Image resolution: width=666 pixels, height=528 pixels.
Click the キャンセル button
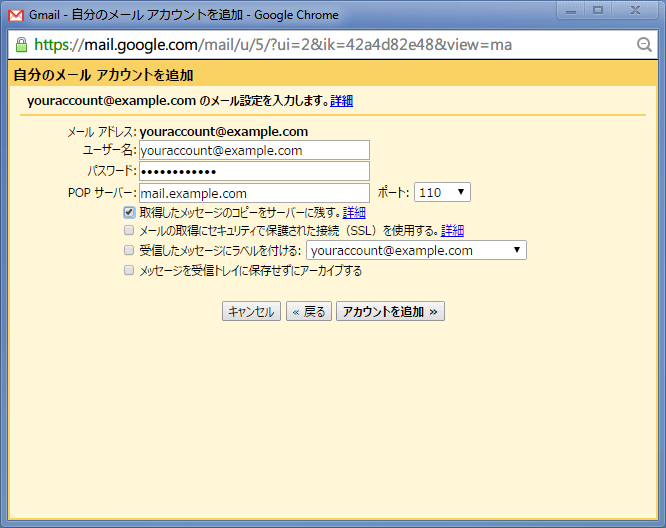251,312
